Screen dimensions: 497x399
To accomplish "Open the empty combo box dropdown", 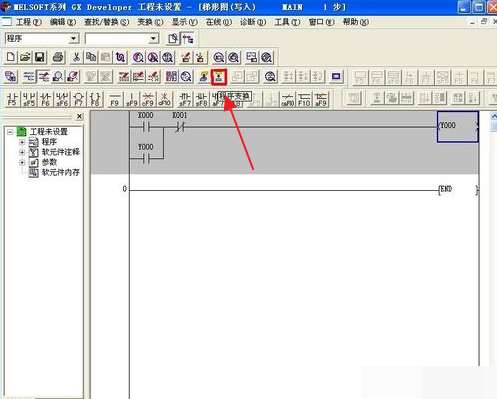I will point(153,39).
